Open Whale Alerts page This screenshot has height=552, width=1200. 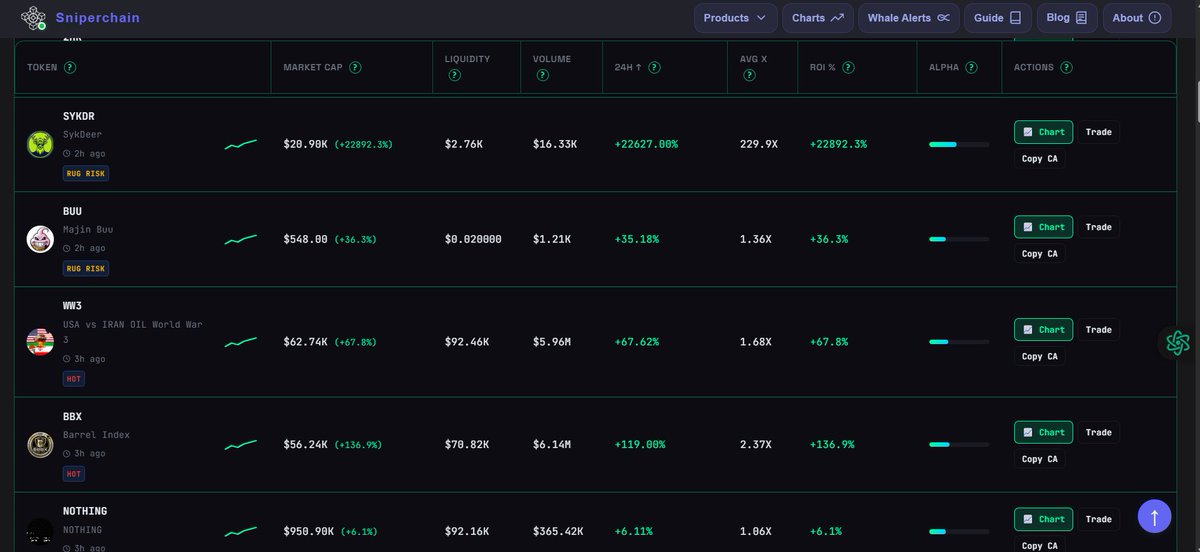click(909, 18)
